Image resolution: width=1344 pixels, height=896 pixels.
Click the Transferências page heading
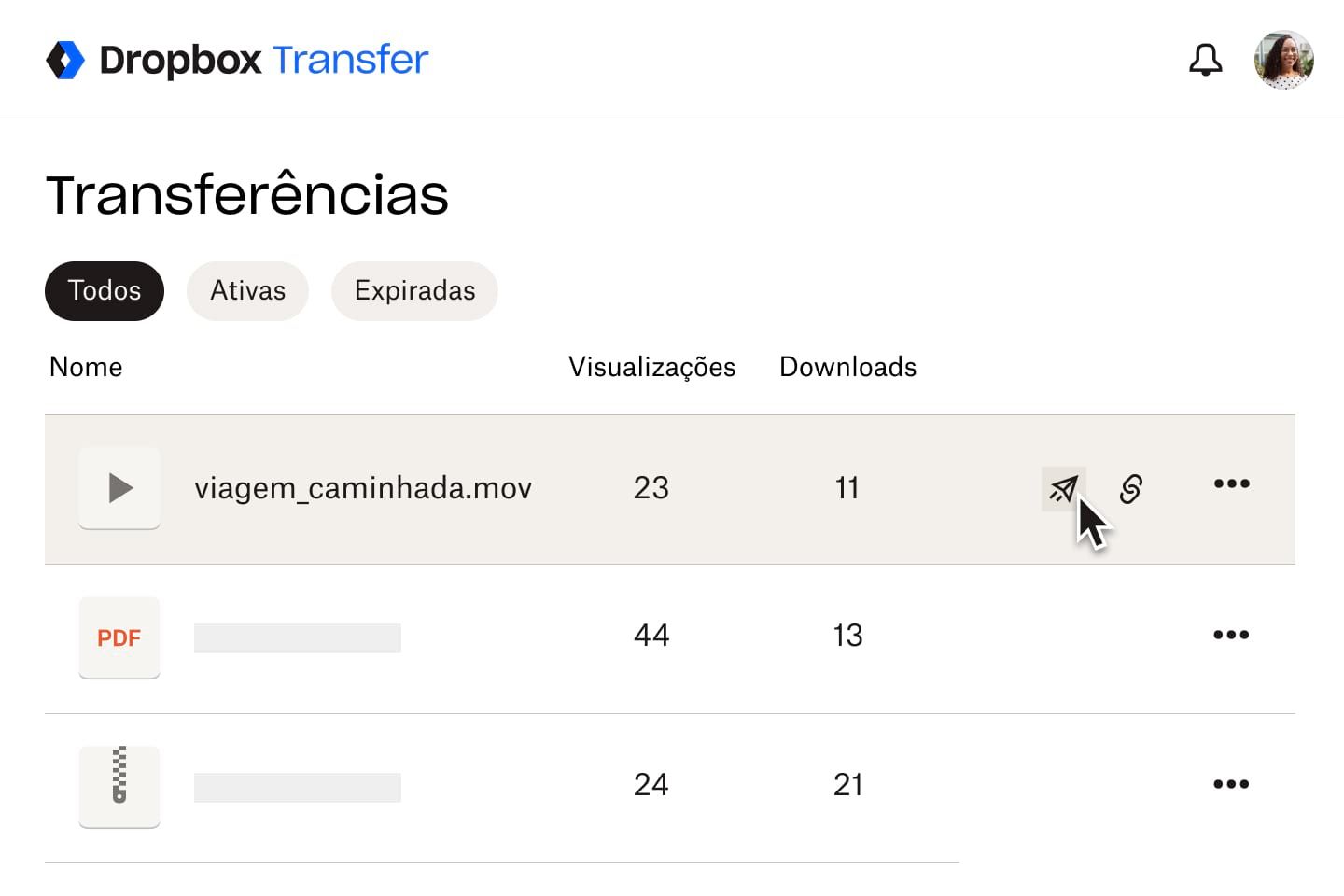(247, 193)
